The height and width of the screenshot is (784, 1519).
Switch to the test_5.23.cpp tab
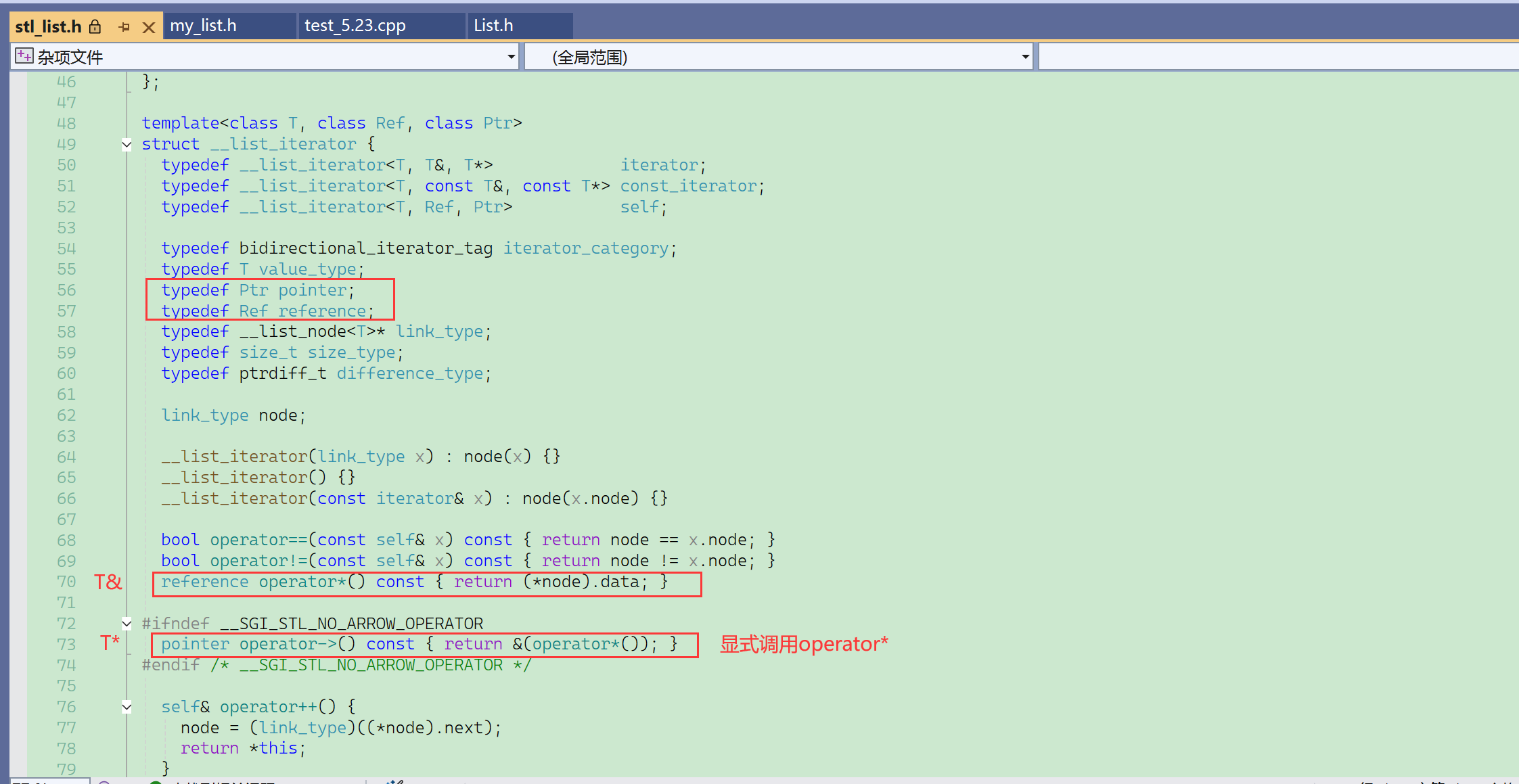[x=355, y=26]
